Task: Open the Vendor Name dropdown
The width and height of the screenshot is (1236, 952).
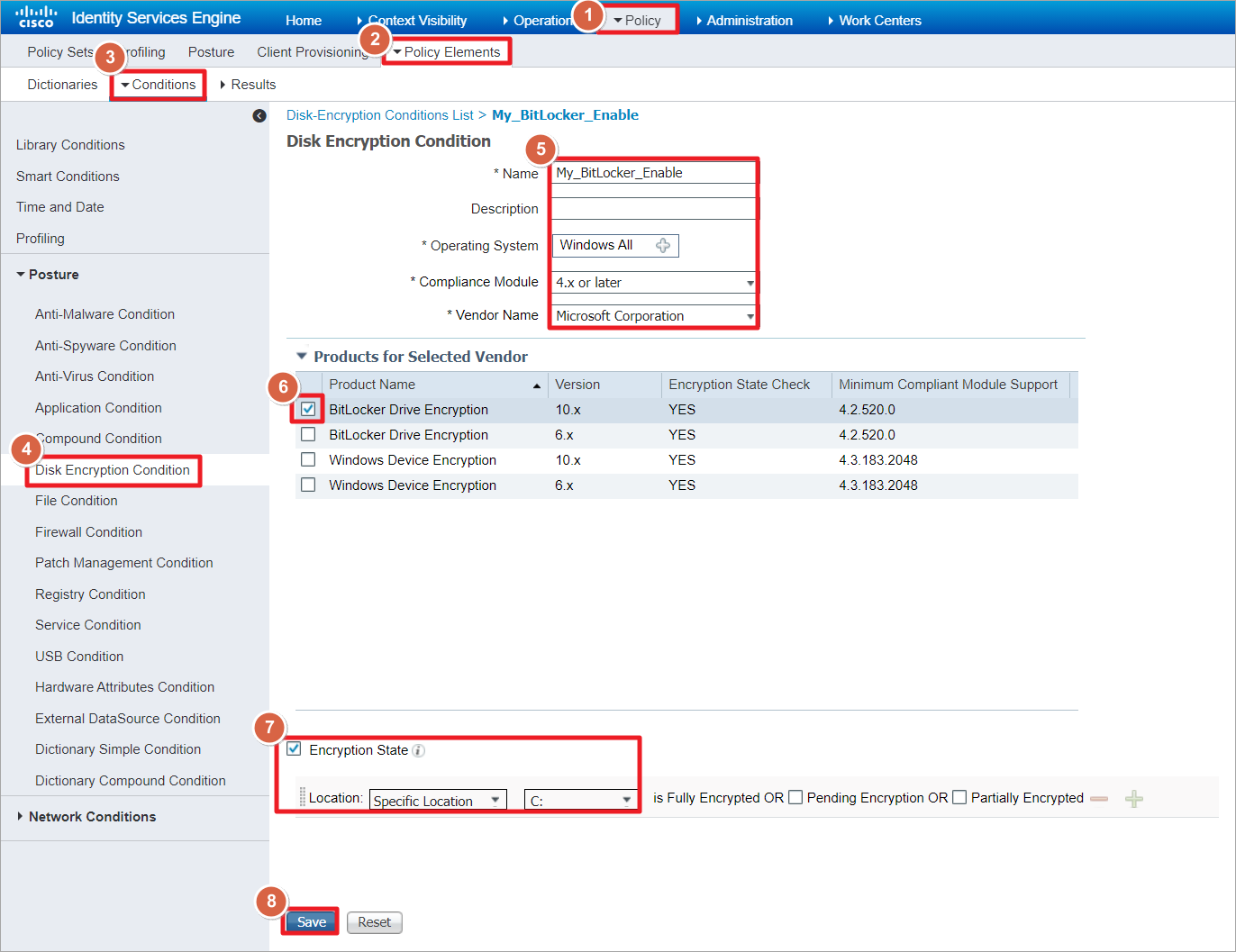Action: (x=654, y=316)
